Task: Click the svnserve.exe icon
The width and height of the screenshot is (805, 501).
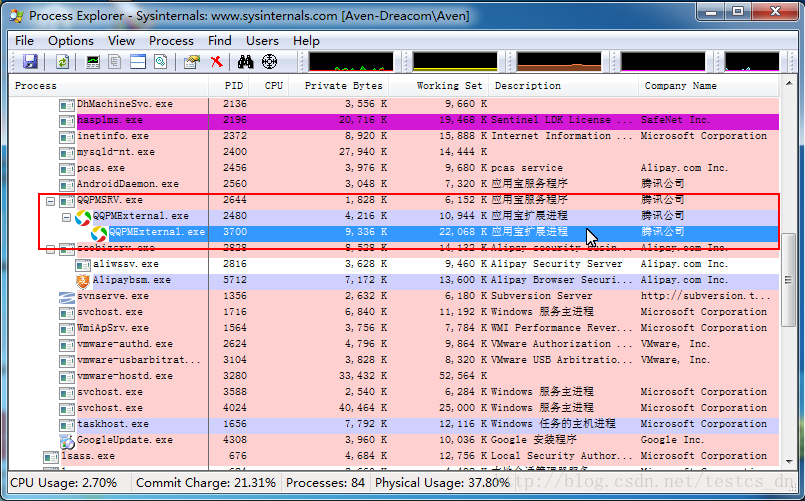Action: tap(67, 297)
